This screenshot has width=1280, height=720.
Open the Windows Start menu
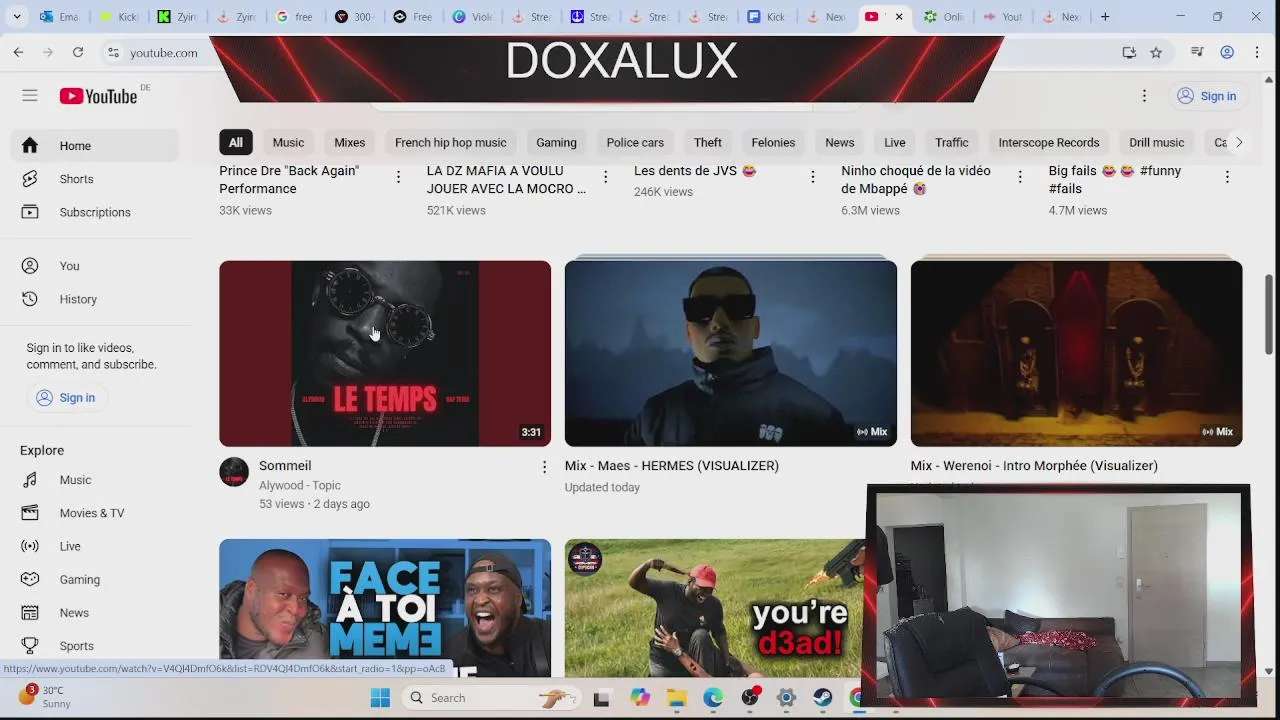380,698
